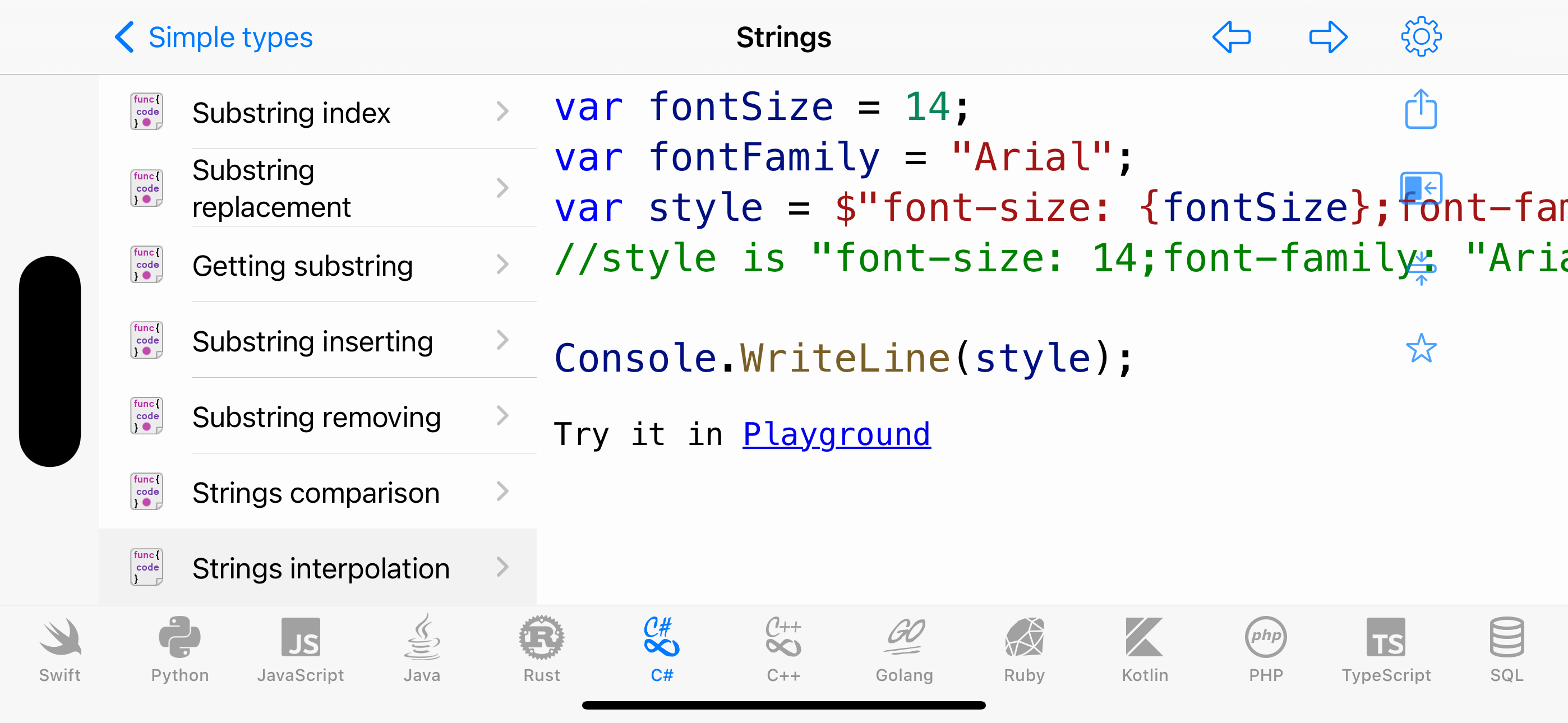Go to previous topic with left arrow
The width and height of the screenshot is (1568, 723).
point(1232,37)
